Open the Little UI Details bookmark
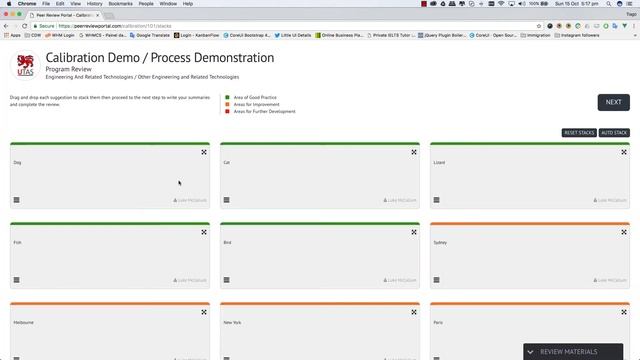This screenshot has width=640, height=360. coord(293,36)
